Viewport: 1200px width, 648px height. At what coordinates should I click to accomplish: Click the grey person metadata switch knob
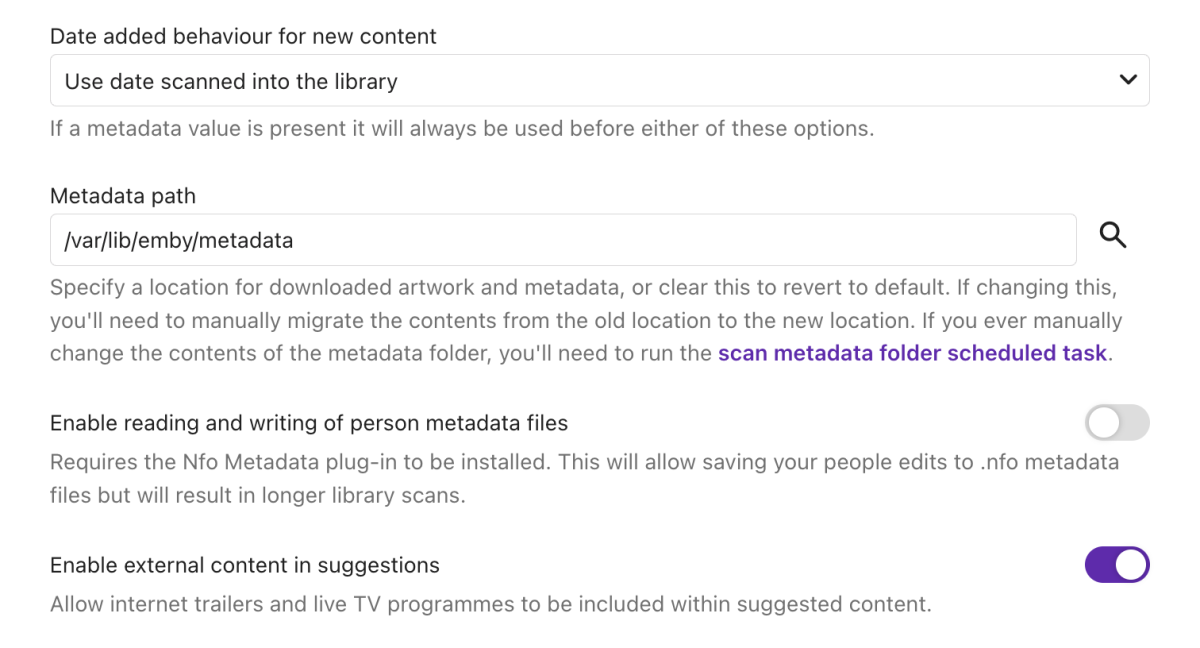1104,423
